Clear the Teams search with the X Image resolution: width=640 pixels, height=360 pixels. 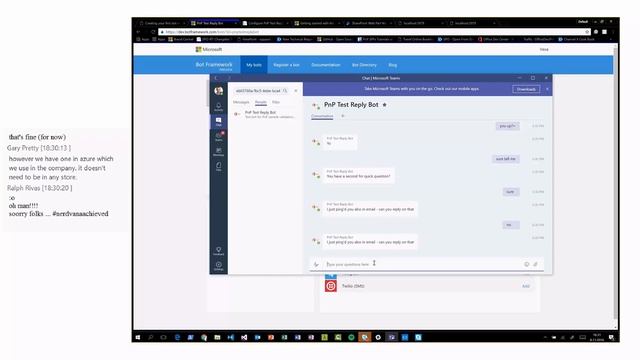[x=296, y=91]
